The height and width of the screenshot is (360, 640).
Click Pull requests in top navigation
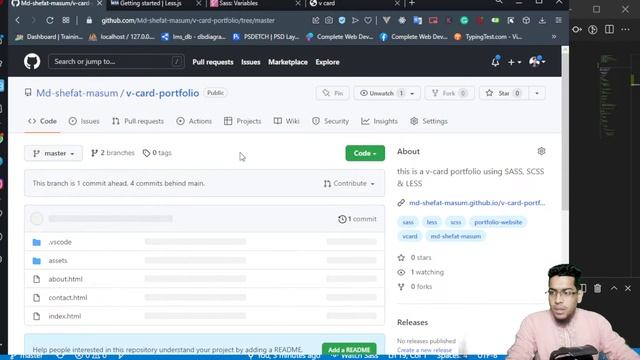pyautogui.click(x=213, y=62)
